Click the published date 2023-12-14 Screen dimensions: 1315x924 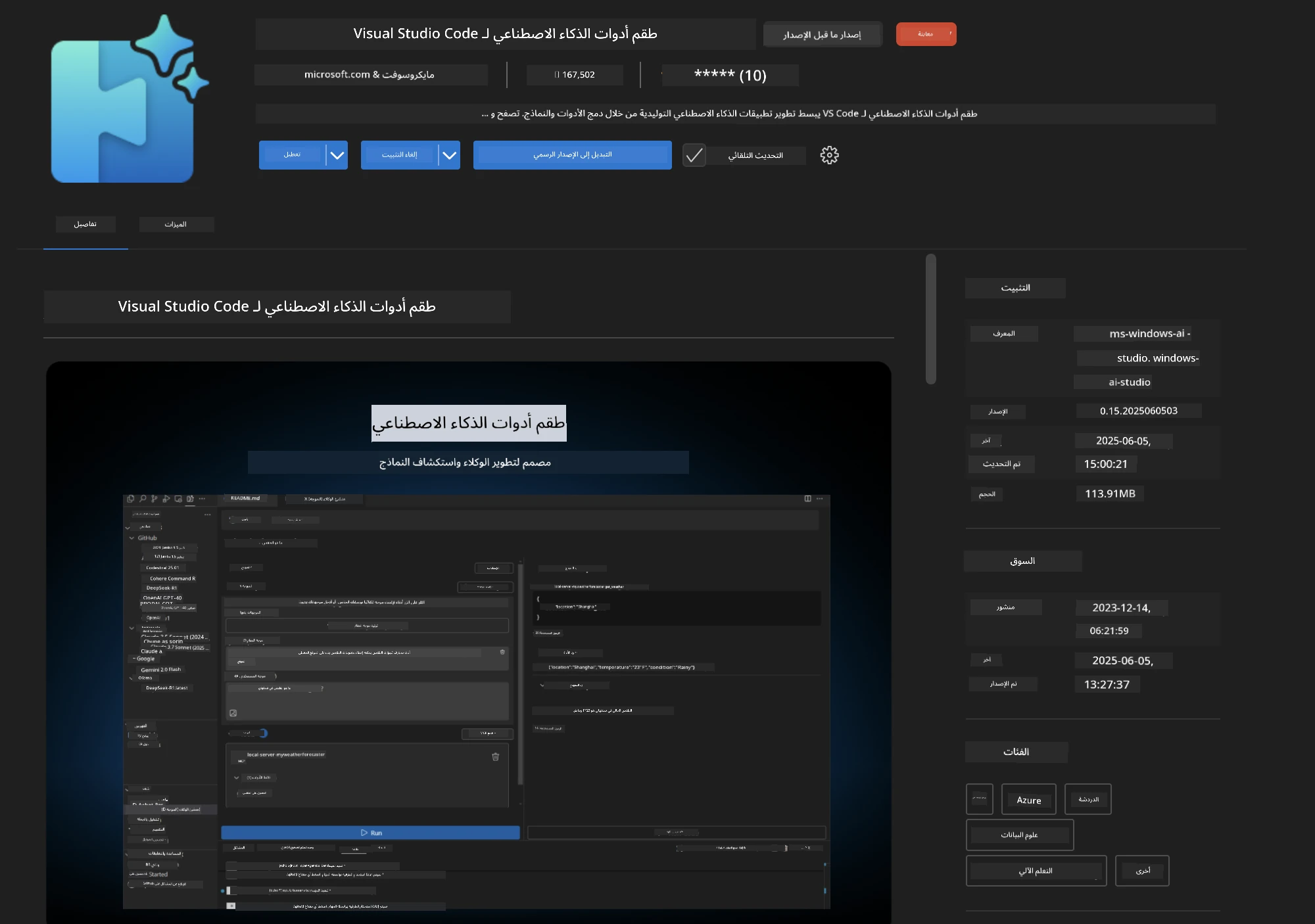coord(1122,608)
